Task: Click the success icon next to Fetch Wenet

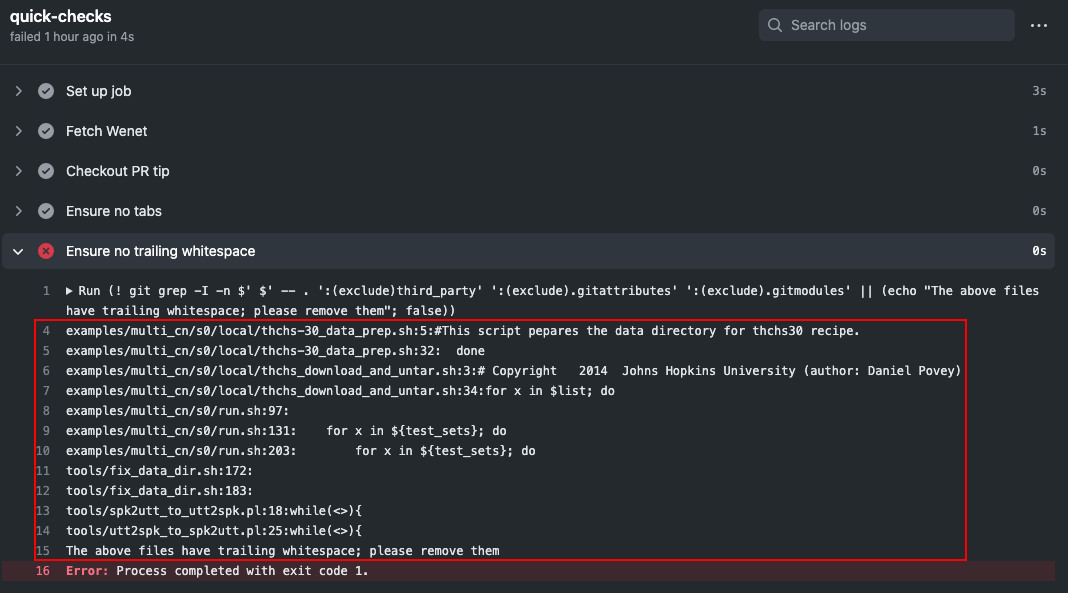Action: pyautogui.click(x=46, y=130)
